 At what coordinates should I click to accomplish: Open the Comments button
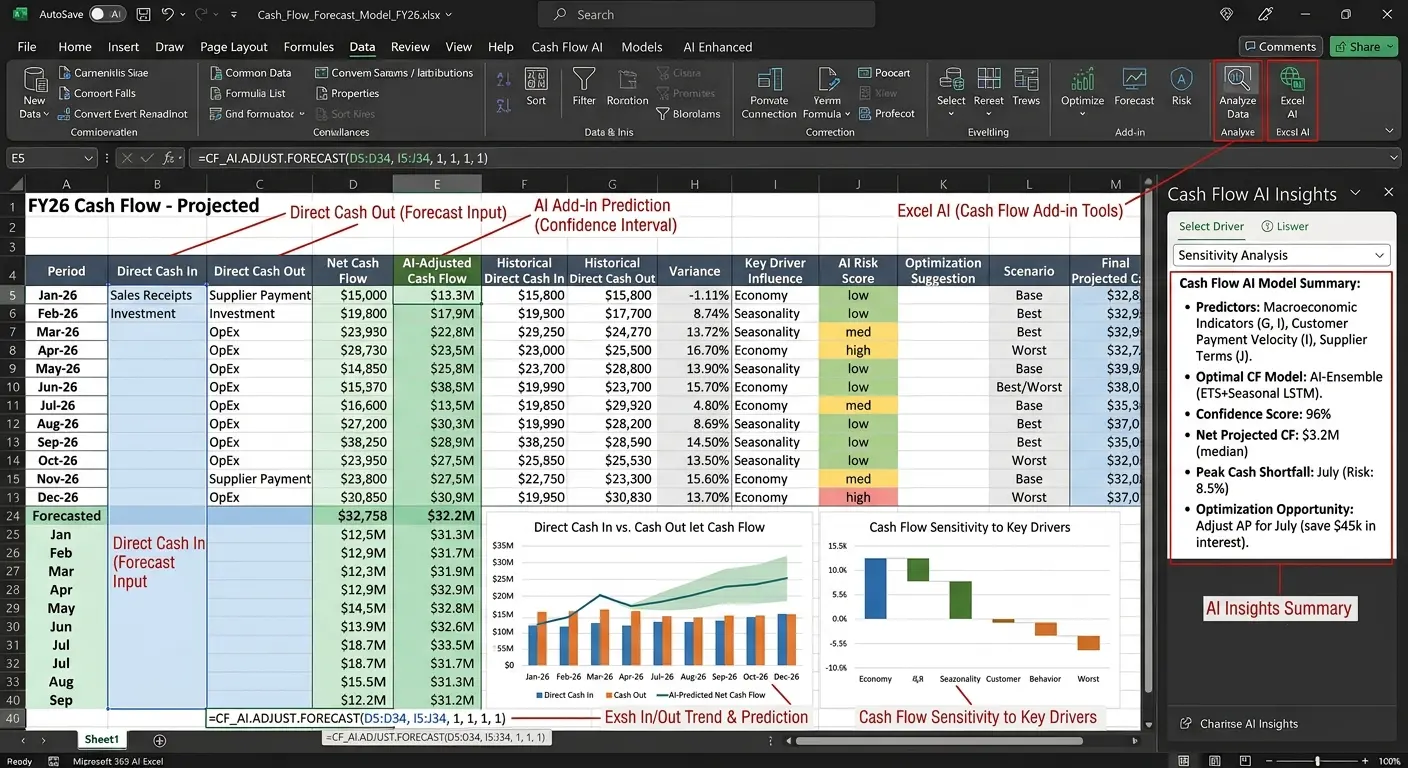(x=1280, y=46)
